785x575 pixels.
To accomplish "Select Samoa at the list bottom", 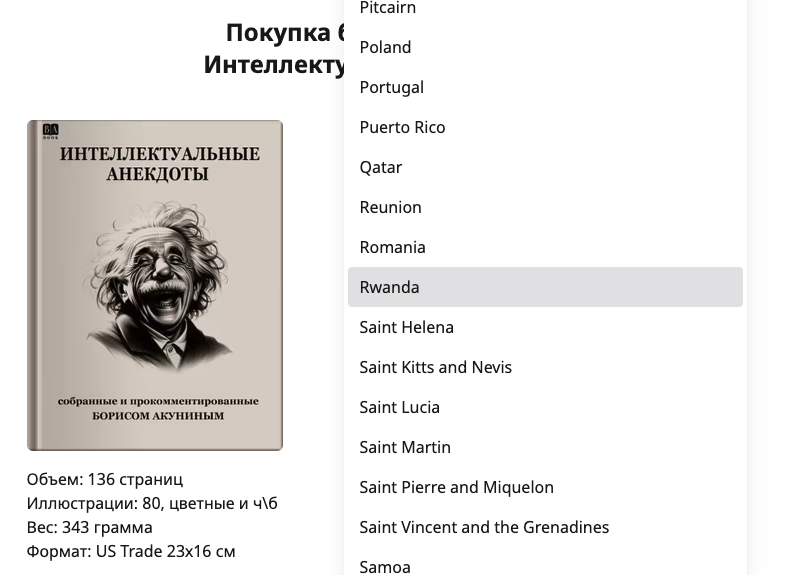I will pos(545,564).
